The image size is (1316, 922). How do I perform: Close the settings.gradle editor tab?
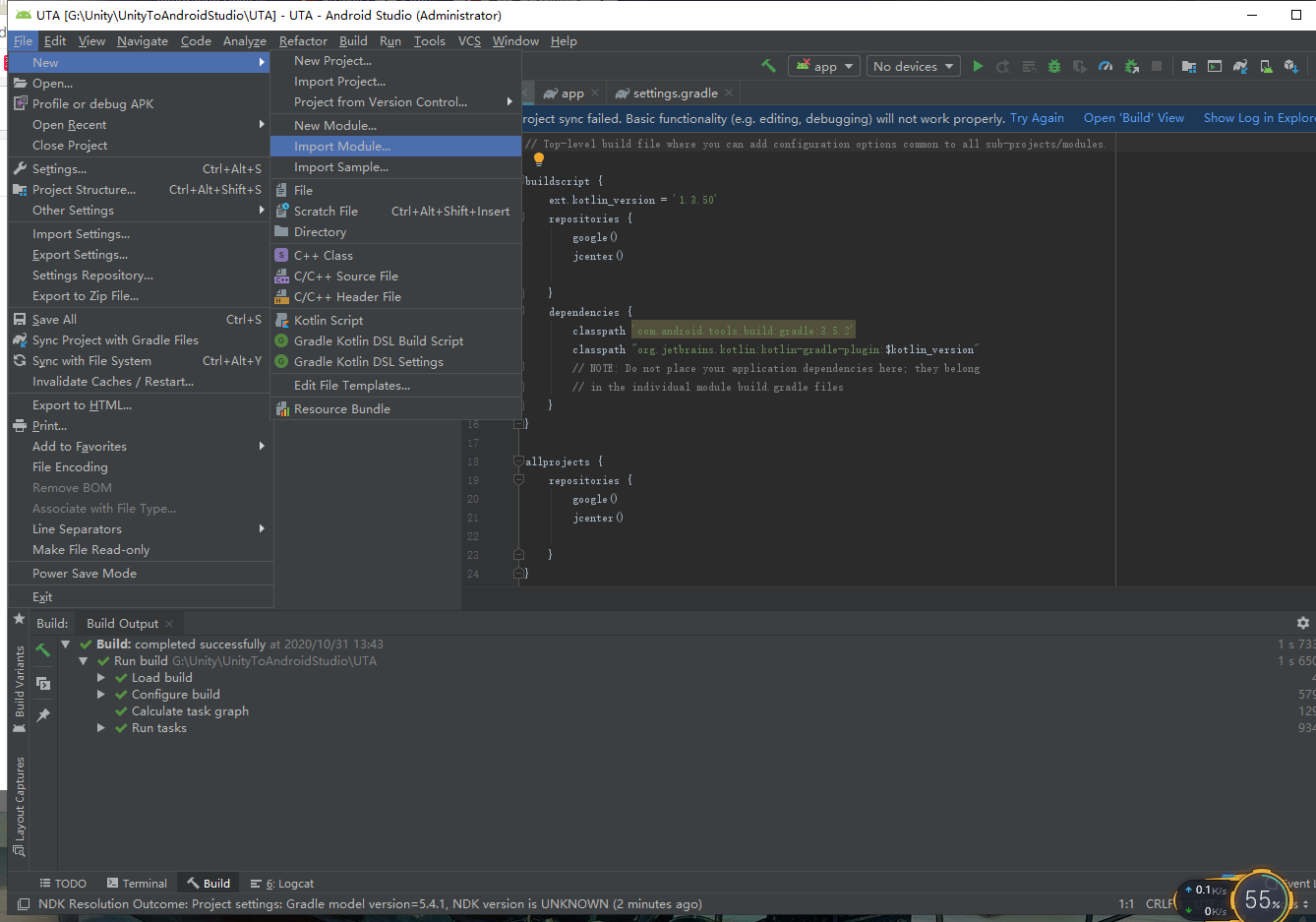[x=729, y=92]
